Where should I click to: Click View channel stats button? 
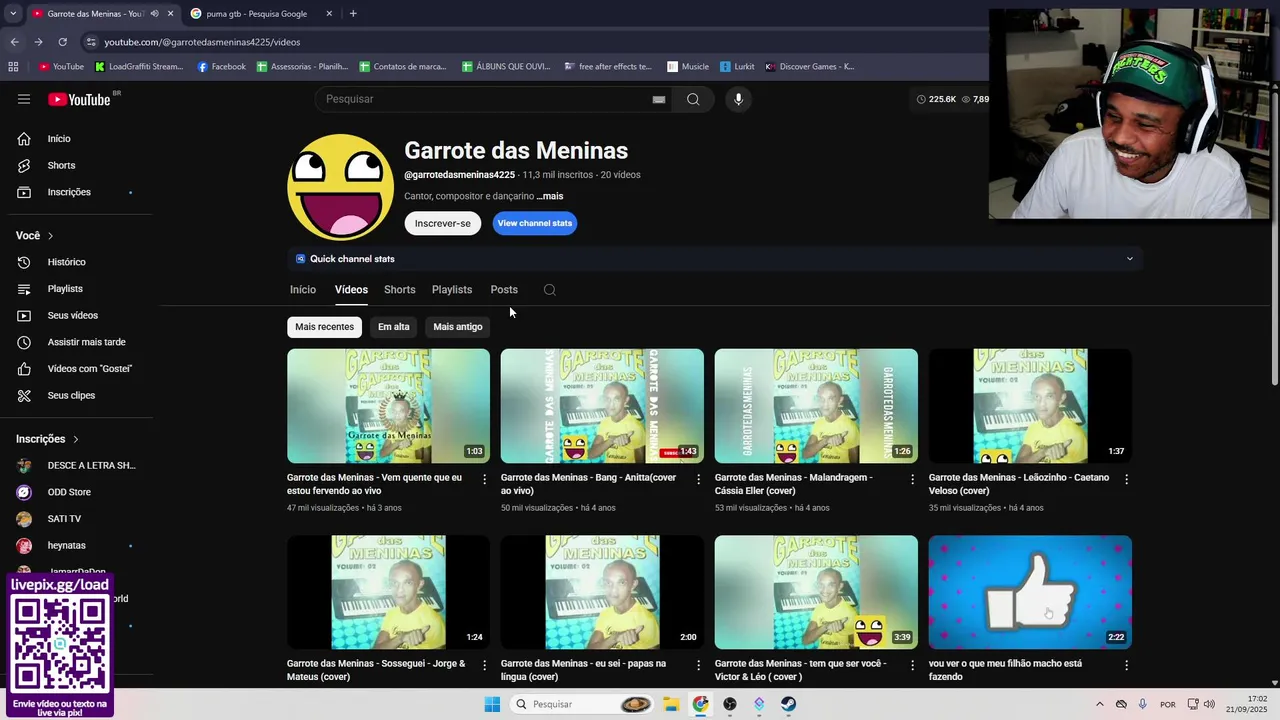coord(535,223)
